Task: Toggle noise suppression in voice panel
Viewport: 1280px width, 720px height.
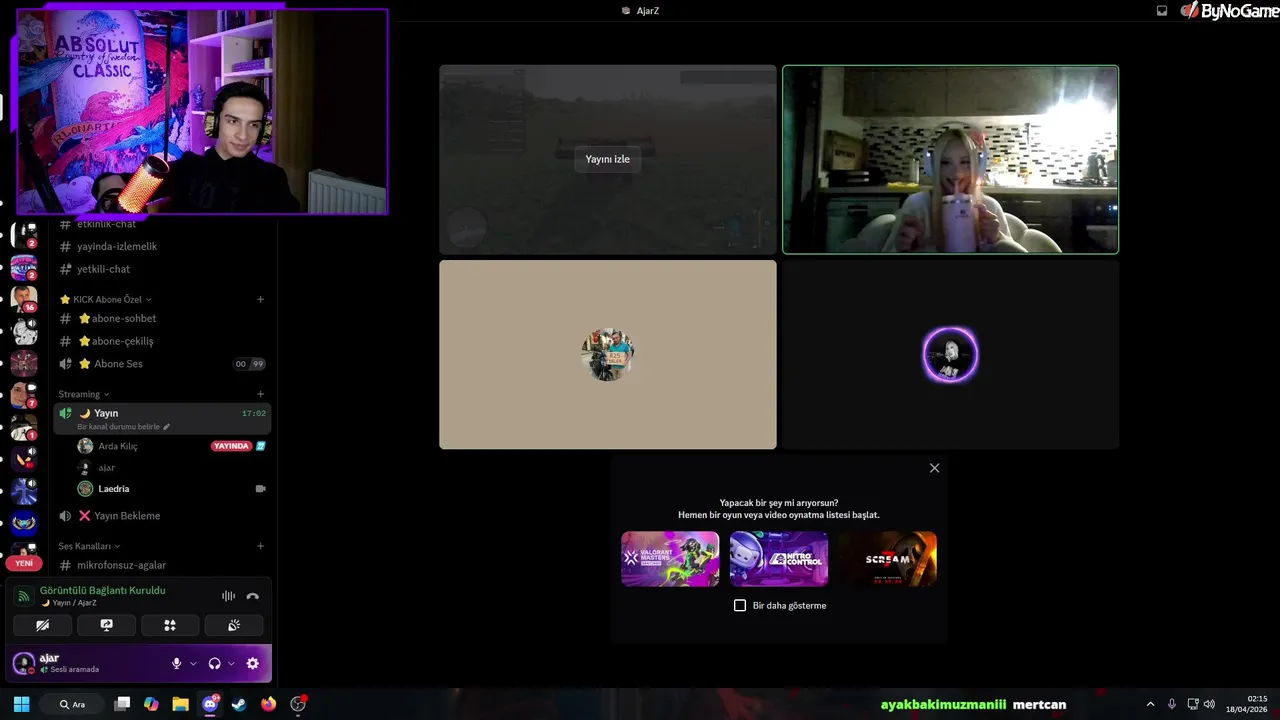Action: (229, 596)
